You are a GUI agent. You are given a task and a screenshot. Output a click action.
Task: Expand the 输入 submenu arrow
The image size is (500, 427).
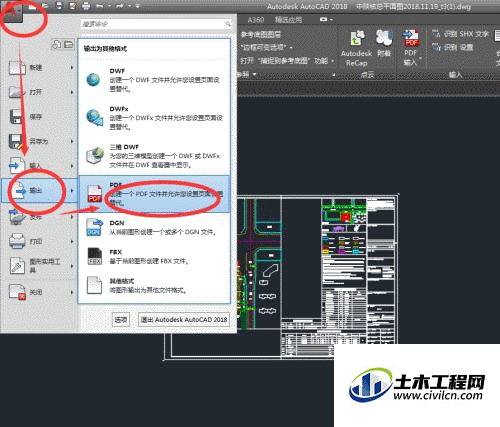72,166
